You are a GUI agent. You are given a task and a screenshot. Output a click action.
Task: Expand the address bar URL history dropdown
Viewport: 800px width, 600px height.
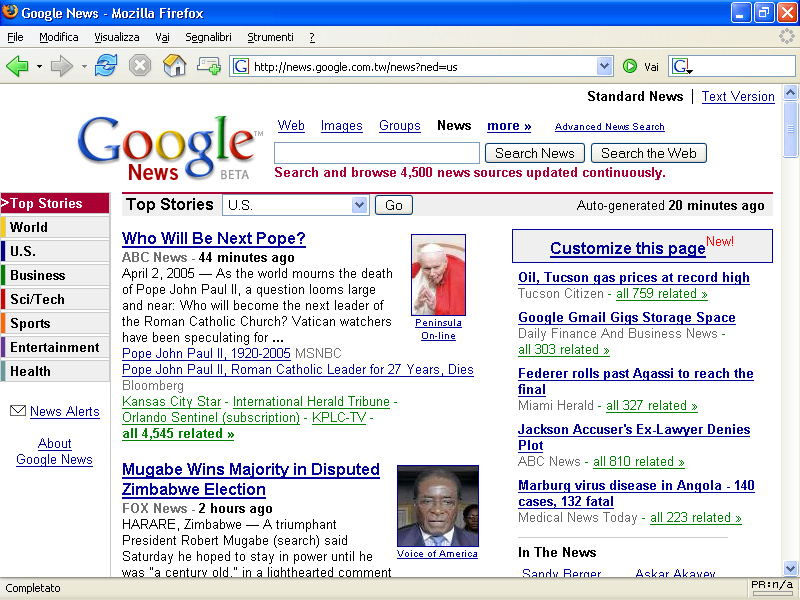(605, 66)
